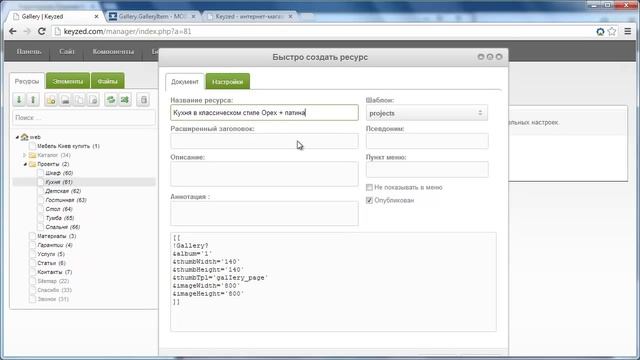Collapse the web root tree node
This screenshot has width=640, height=360.
pyautogui.click(x=17, y=137)
